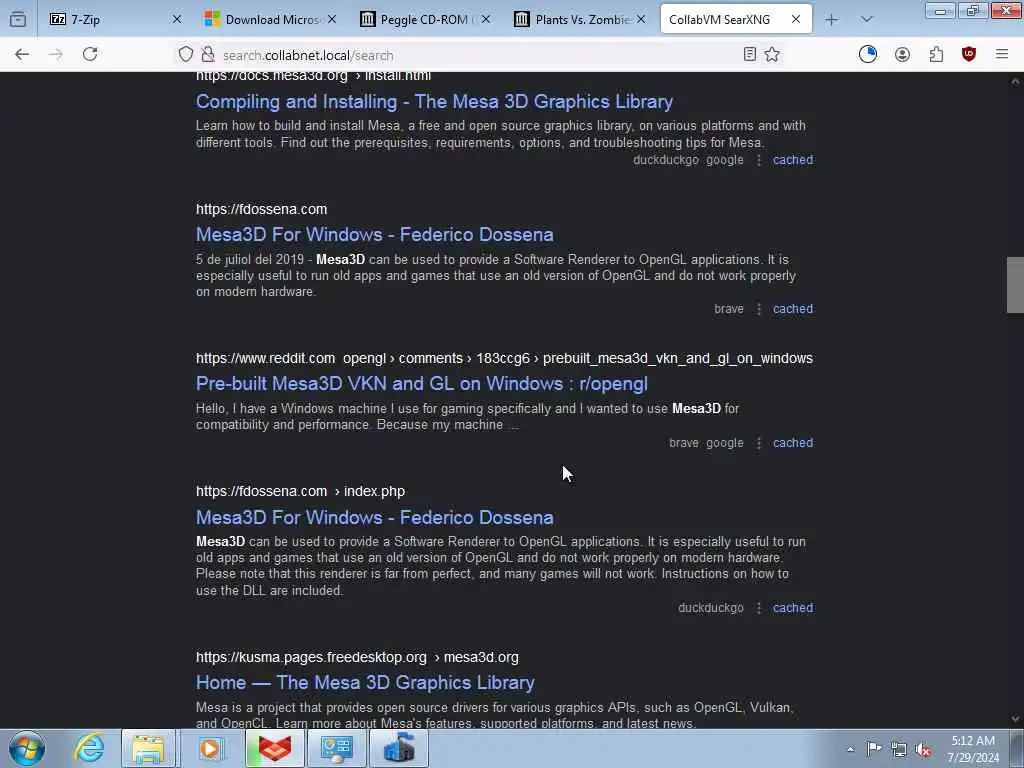Expand options dots for reddit result
This screenshot has height=768, width=1024.
click(759, 443)
